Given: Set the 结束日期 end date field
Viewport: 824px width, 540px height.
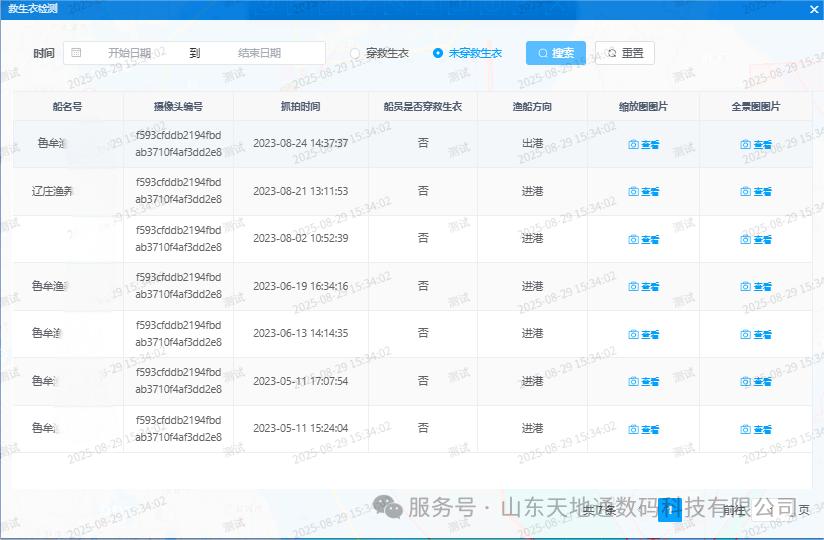Looking at the screenshot, I should click(x=260, y=53).
